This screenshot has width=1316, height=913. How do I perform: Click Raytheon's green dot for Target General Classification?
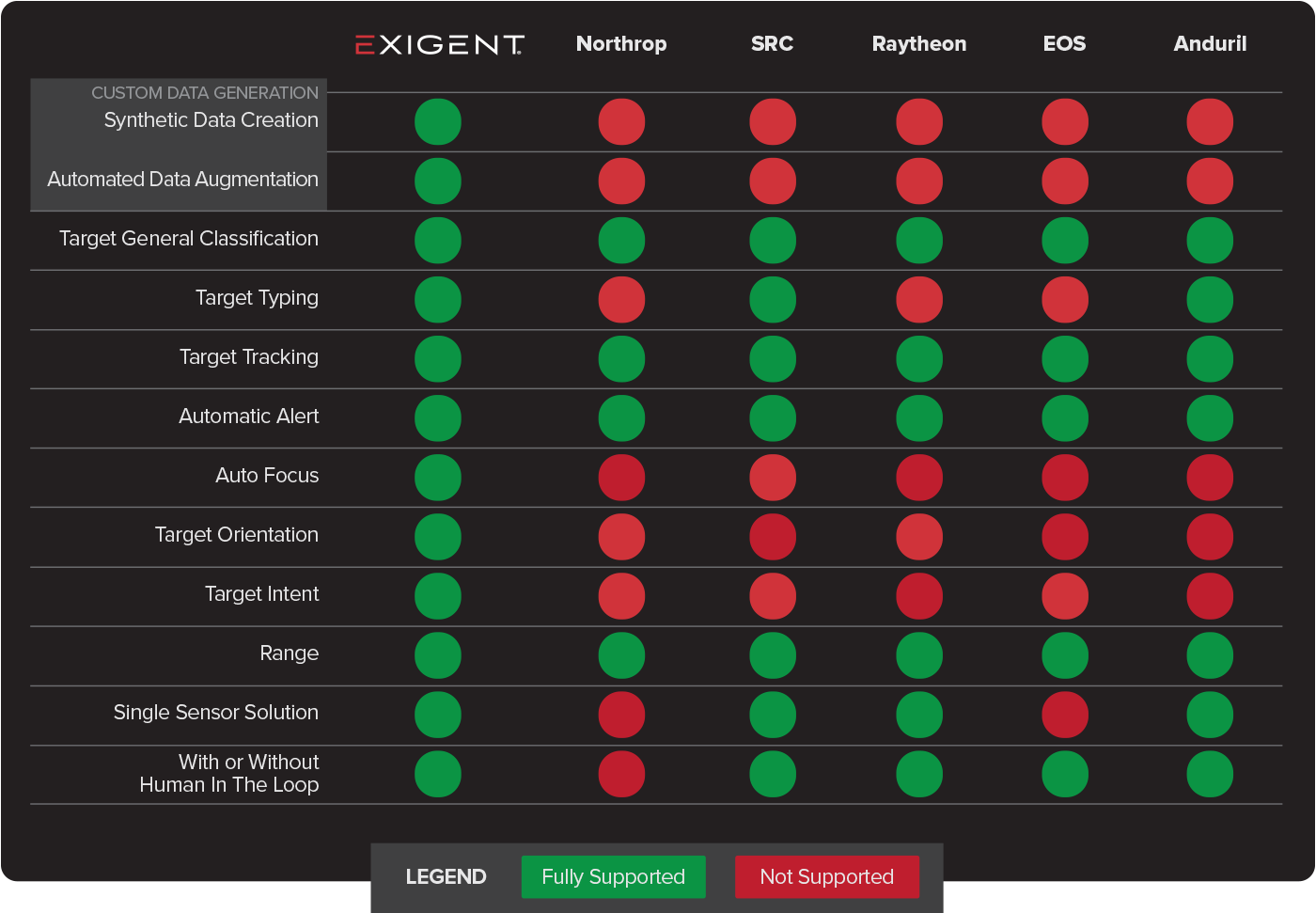pos(919,241)
